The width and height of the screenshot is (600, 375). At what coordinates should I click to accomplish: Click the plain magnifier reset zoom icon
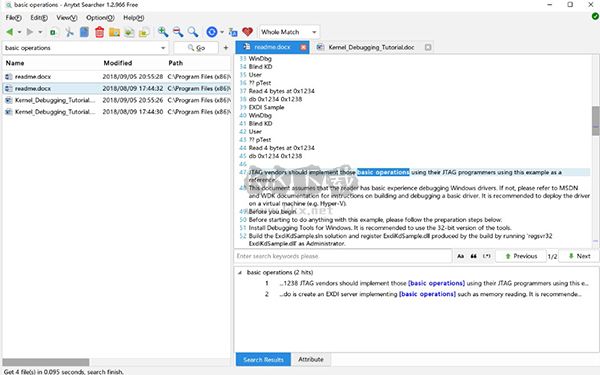[x=193, y=32]
